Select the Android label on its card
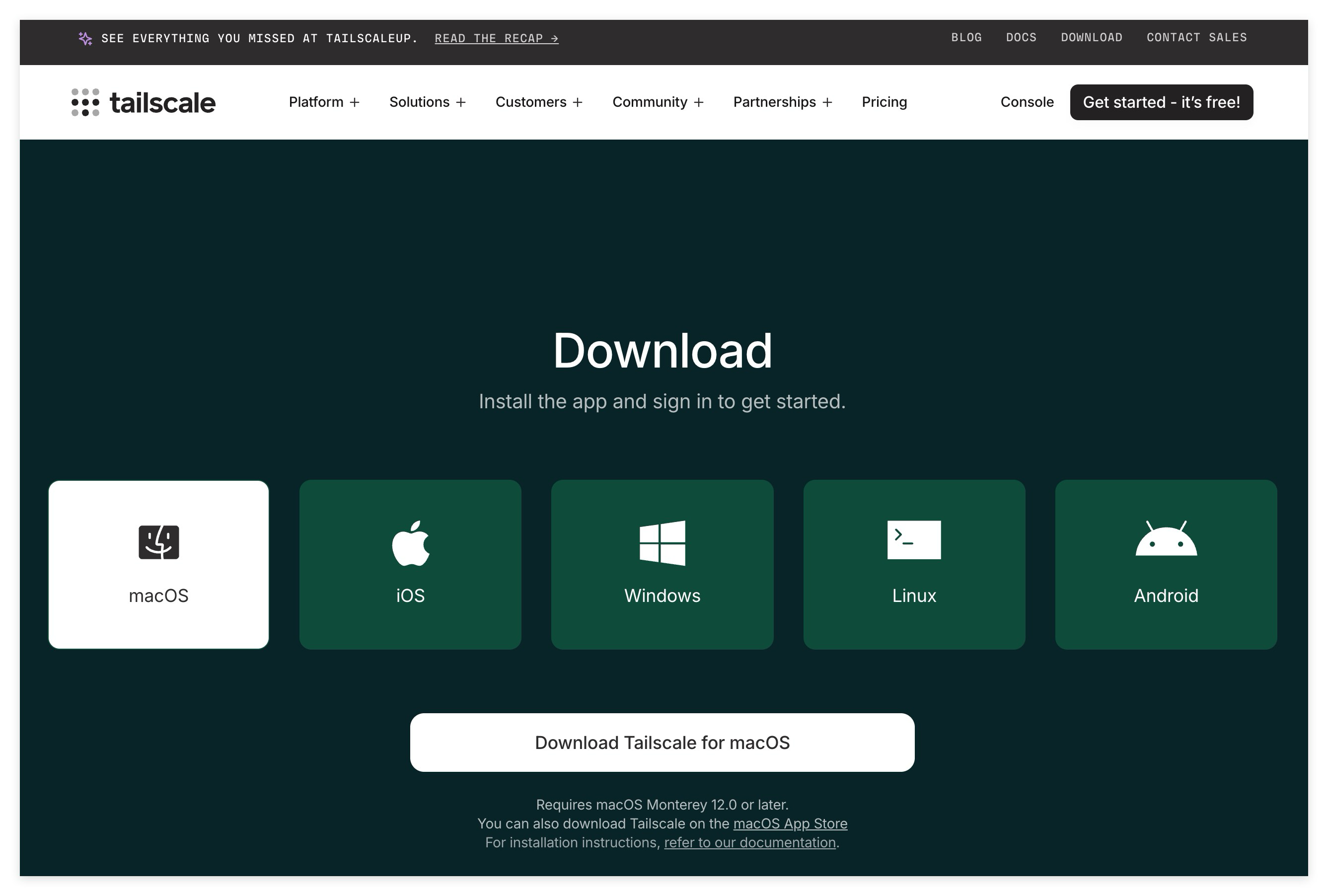1328x896 pixels. click(1166, 596)
